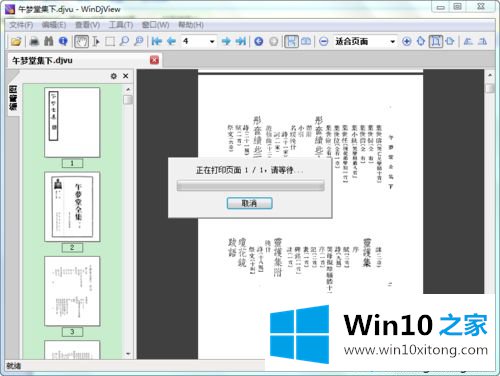The height and width of the screenshot is (376, 500).
Task: Select page 1 thumbnail
Action: (x=72, y=122)
